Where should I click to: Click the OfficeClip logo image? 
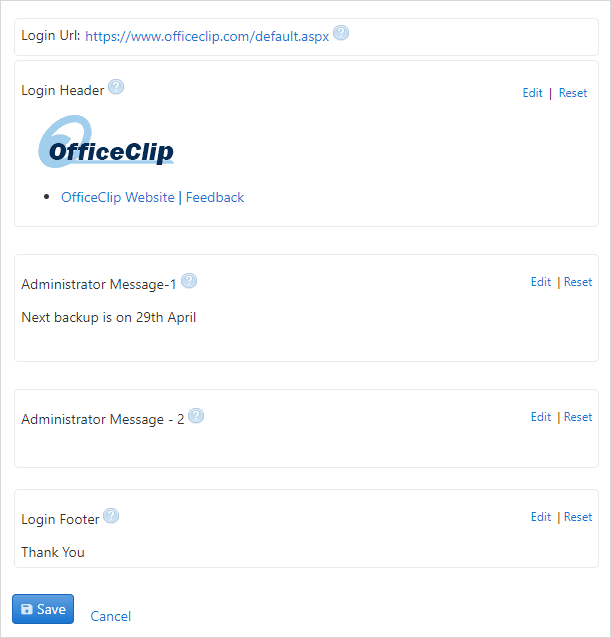[106, 141]
